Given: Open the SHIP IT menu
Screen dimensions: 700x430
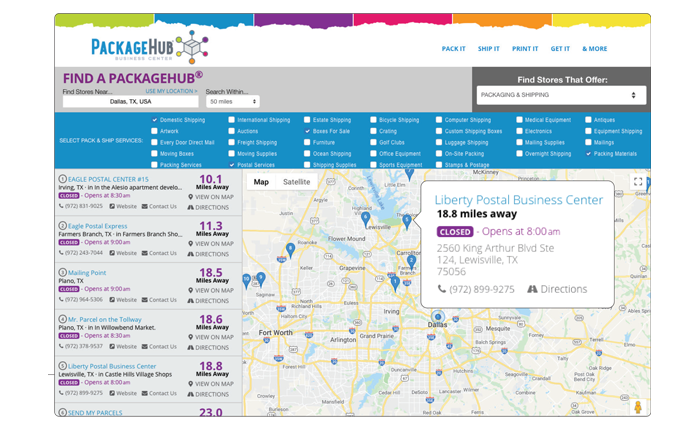Looking at the screenshot, I should pyautogui.click(x=488, y=49).
